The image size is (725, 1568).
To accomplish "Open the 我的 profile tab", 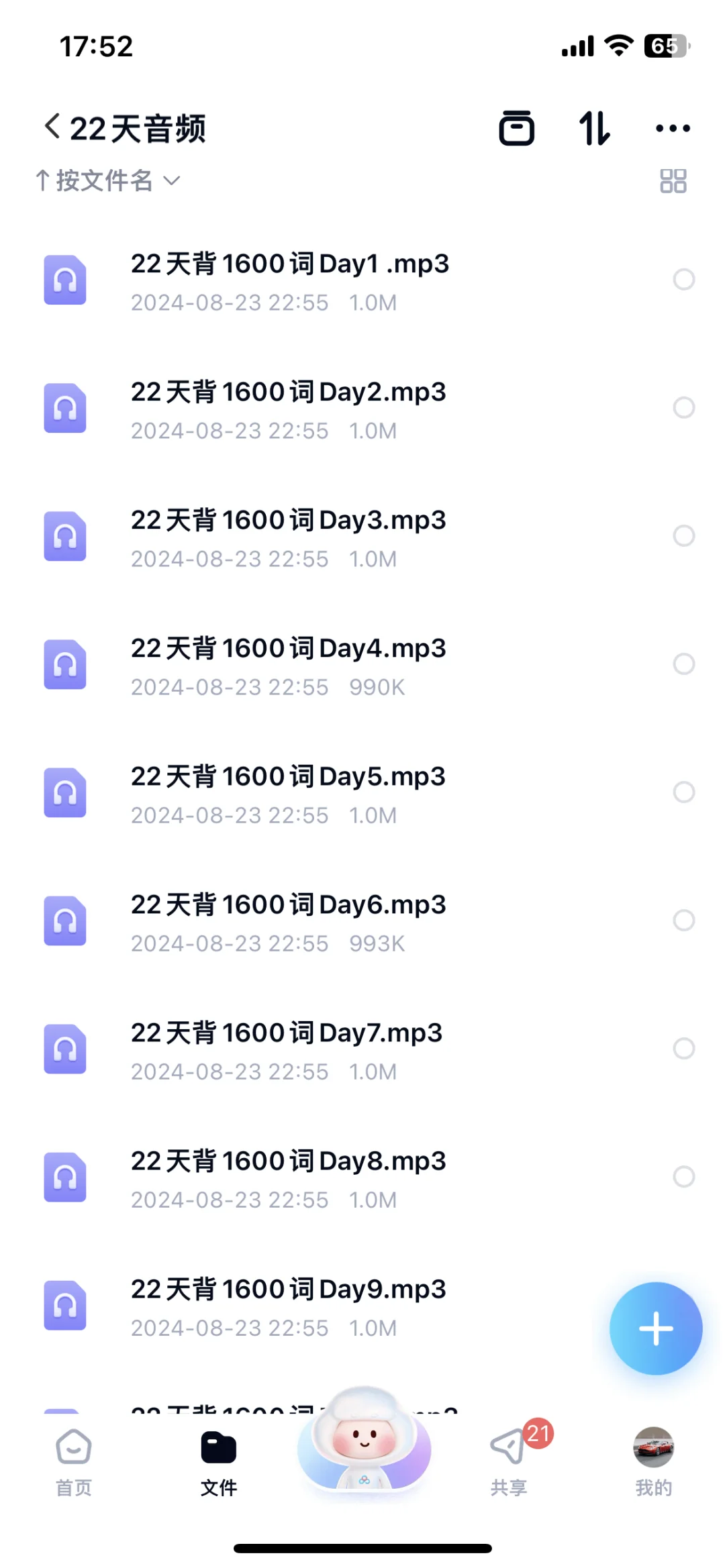I will point(653,1462).
